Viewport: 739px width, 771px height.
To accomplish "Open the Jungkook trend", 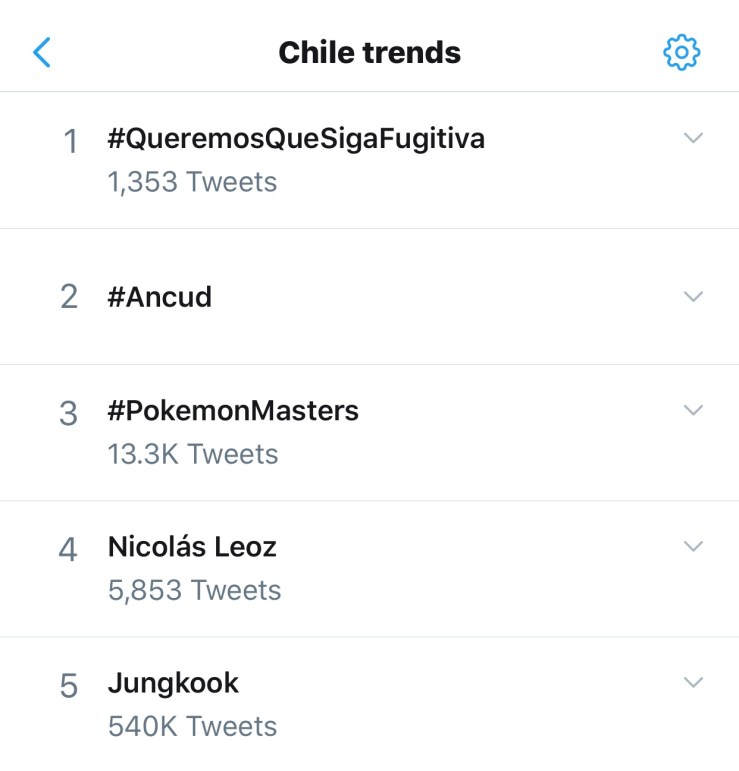I will point(173,683).
